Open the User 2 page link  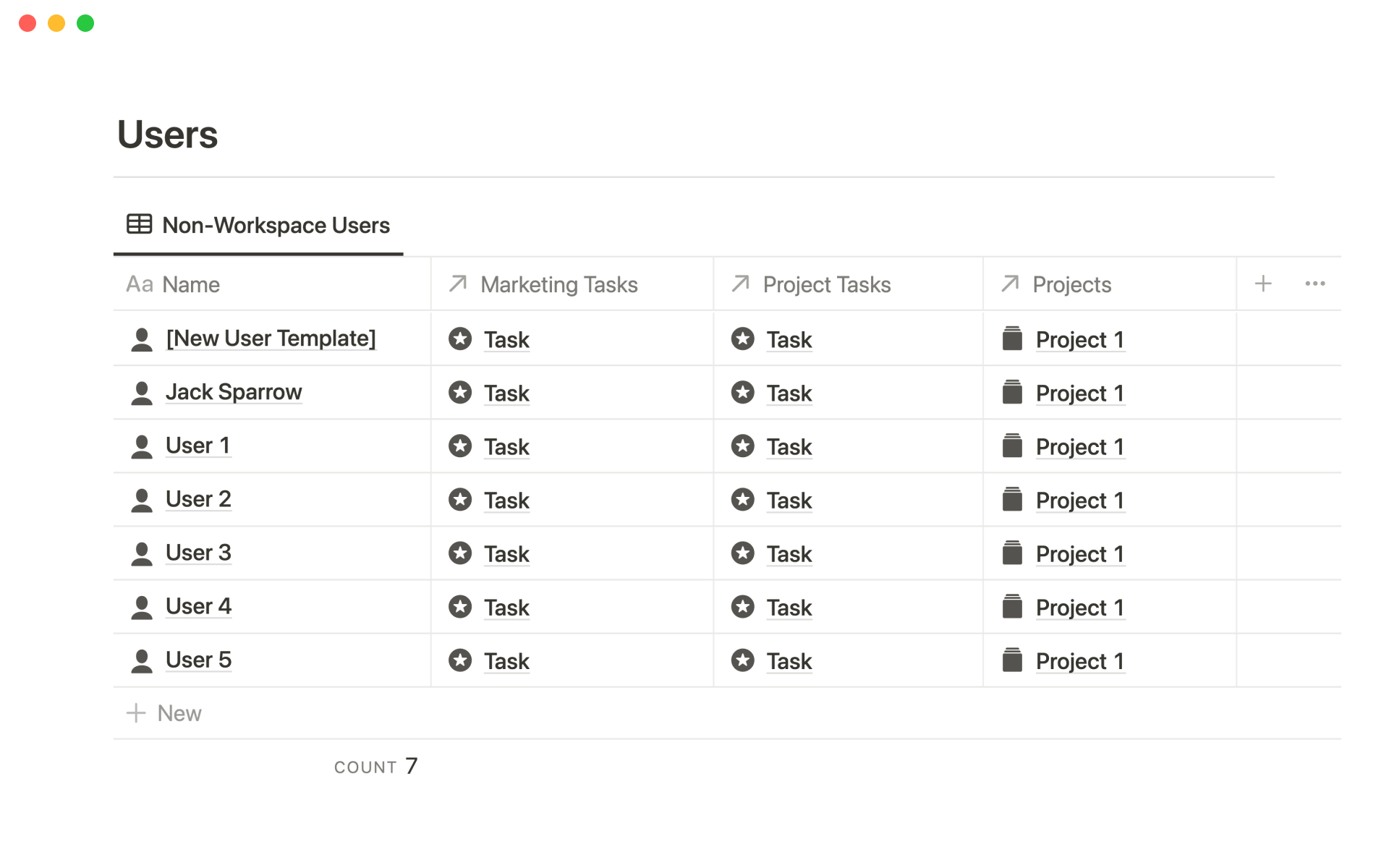(198, 498)
